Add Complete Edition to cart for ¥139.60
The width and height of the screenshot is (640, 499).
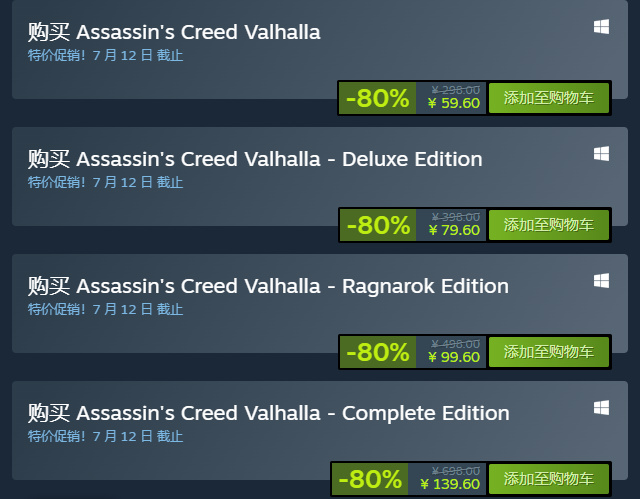(548, 479)
